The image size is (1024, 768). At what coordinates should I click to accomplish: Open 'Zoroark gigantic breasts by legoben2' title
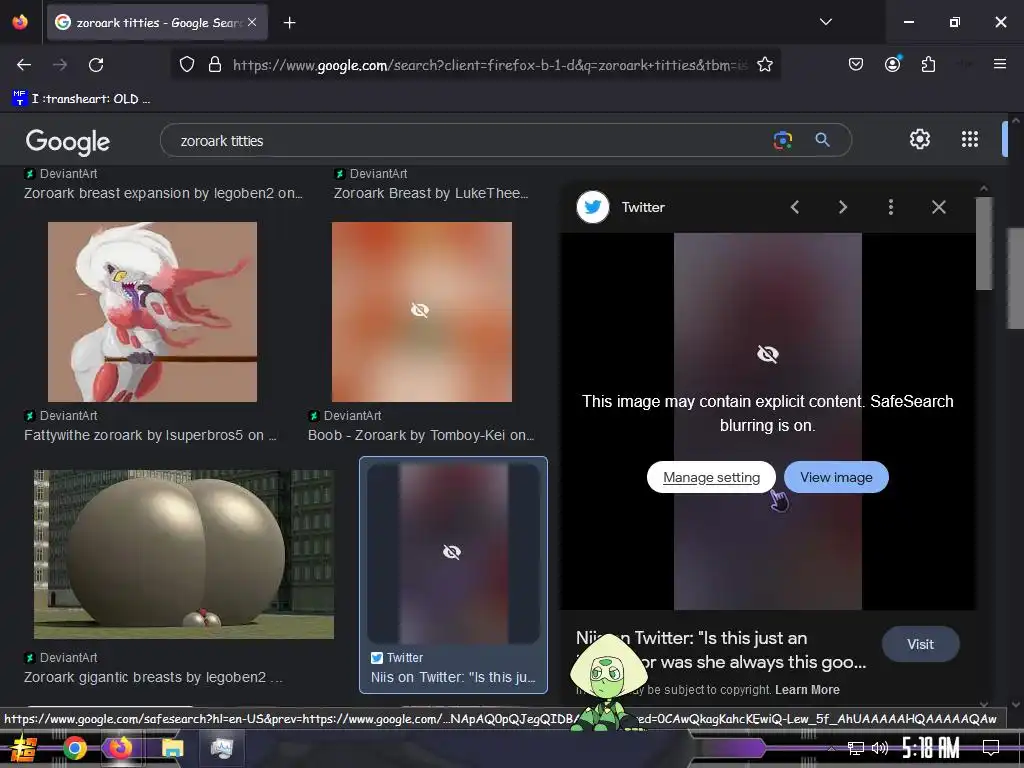[153, 677]
